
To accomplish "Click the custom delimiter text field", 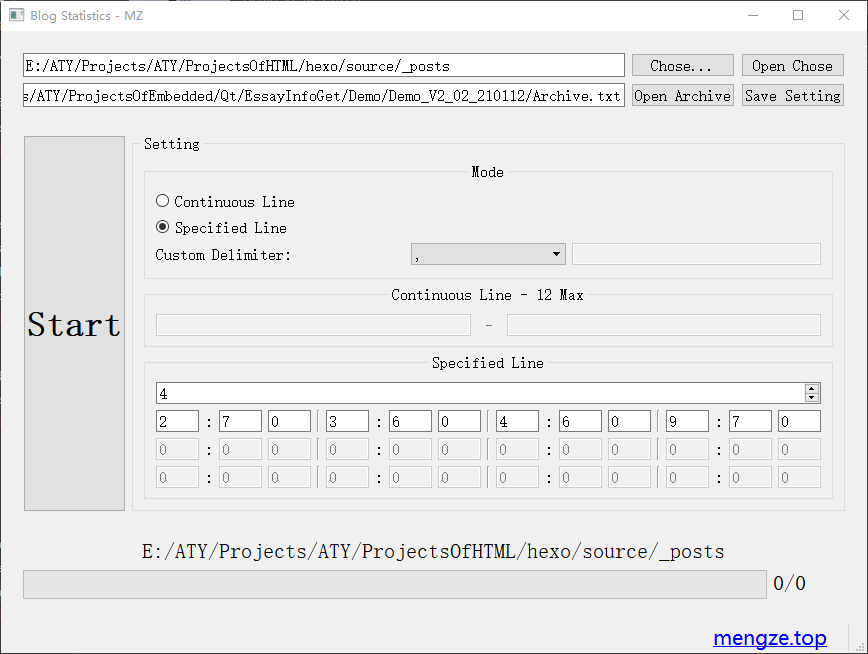I will tap(696, 254).
